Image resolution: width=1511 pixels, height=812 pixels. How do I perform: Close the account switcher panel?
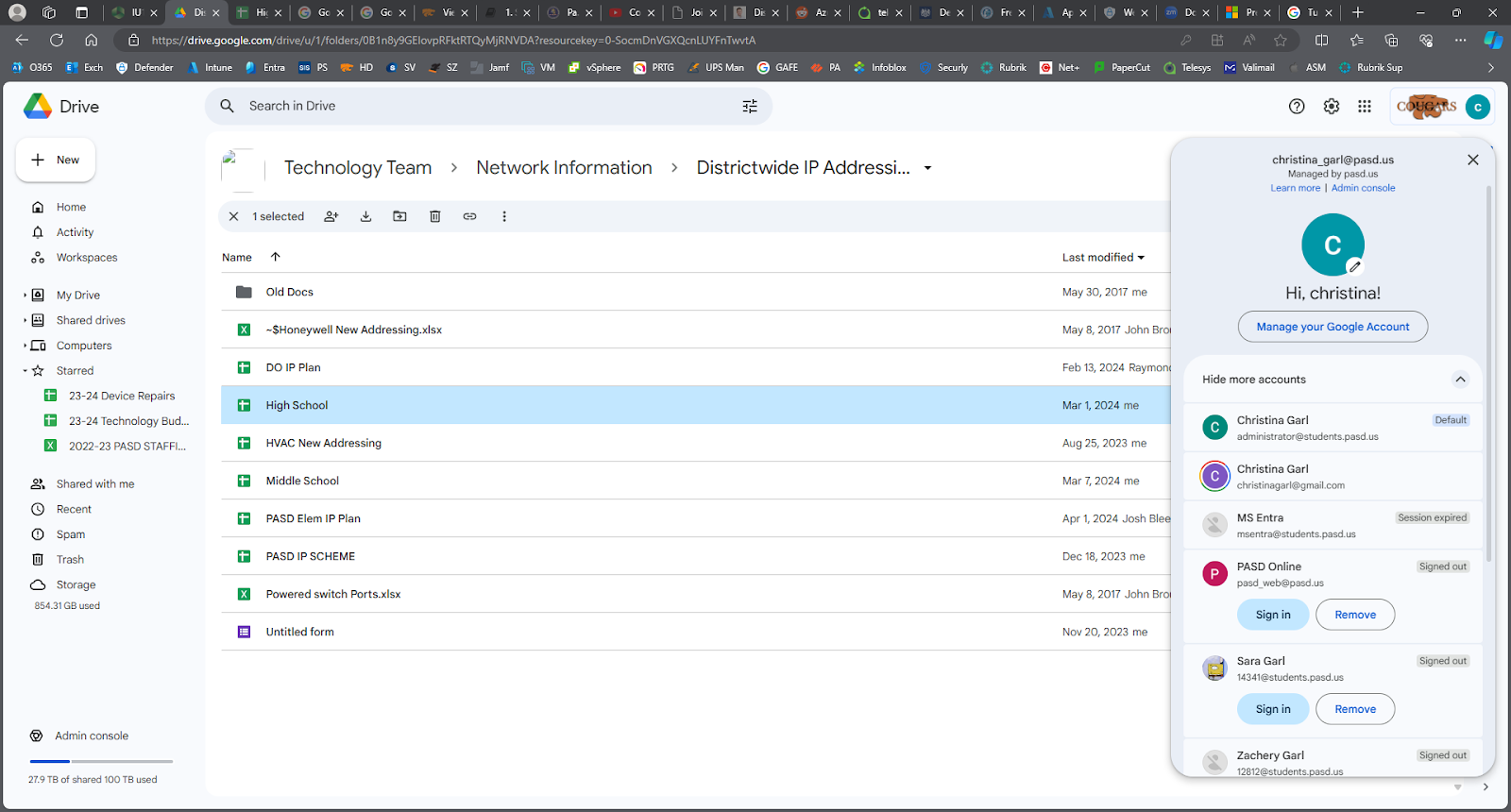click(1473, 160)
